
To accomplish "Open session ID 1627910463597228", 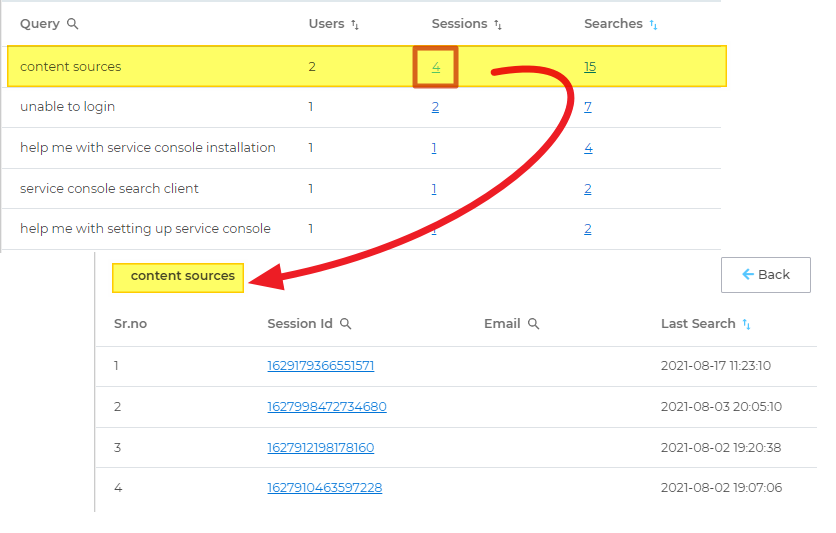I will tap(324, 488).
